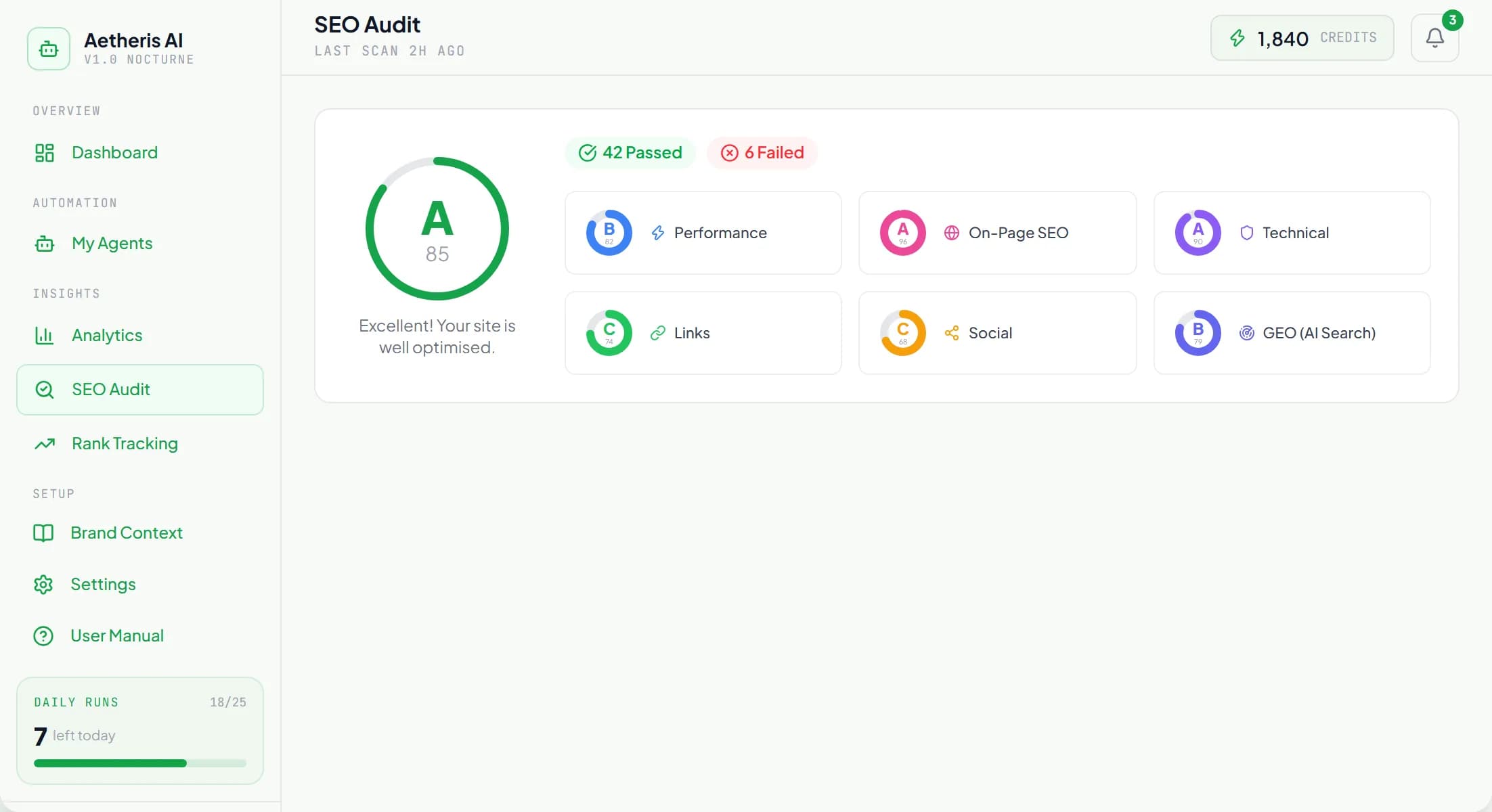Click the Last Scan 2H Ago text
This screenshot has height=812, width=1492.
click(x=390, y=51)
